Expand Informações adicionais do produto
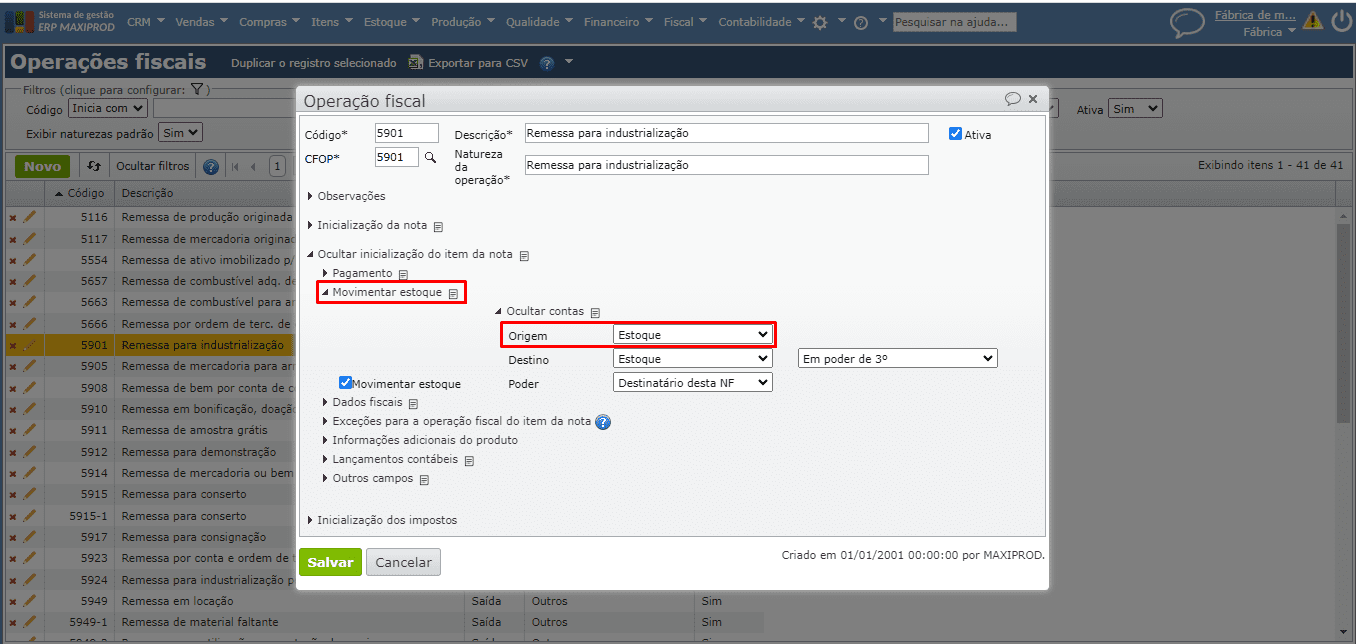This screenshot has height=644, width=1356. point(420,440)
